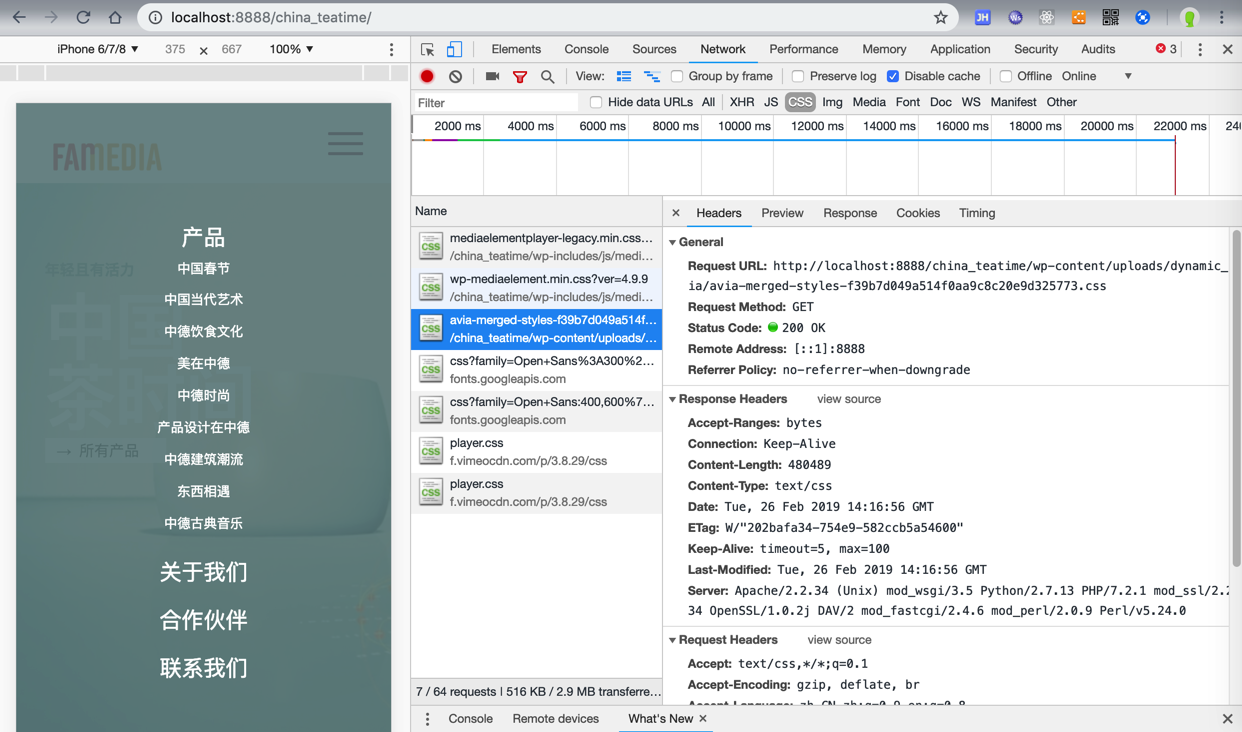The width and height of the screenshot is (1242, 732).
Task: Open Remote devices drawer tab
Action: (555, 719)
